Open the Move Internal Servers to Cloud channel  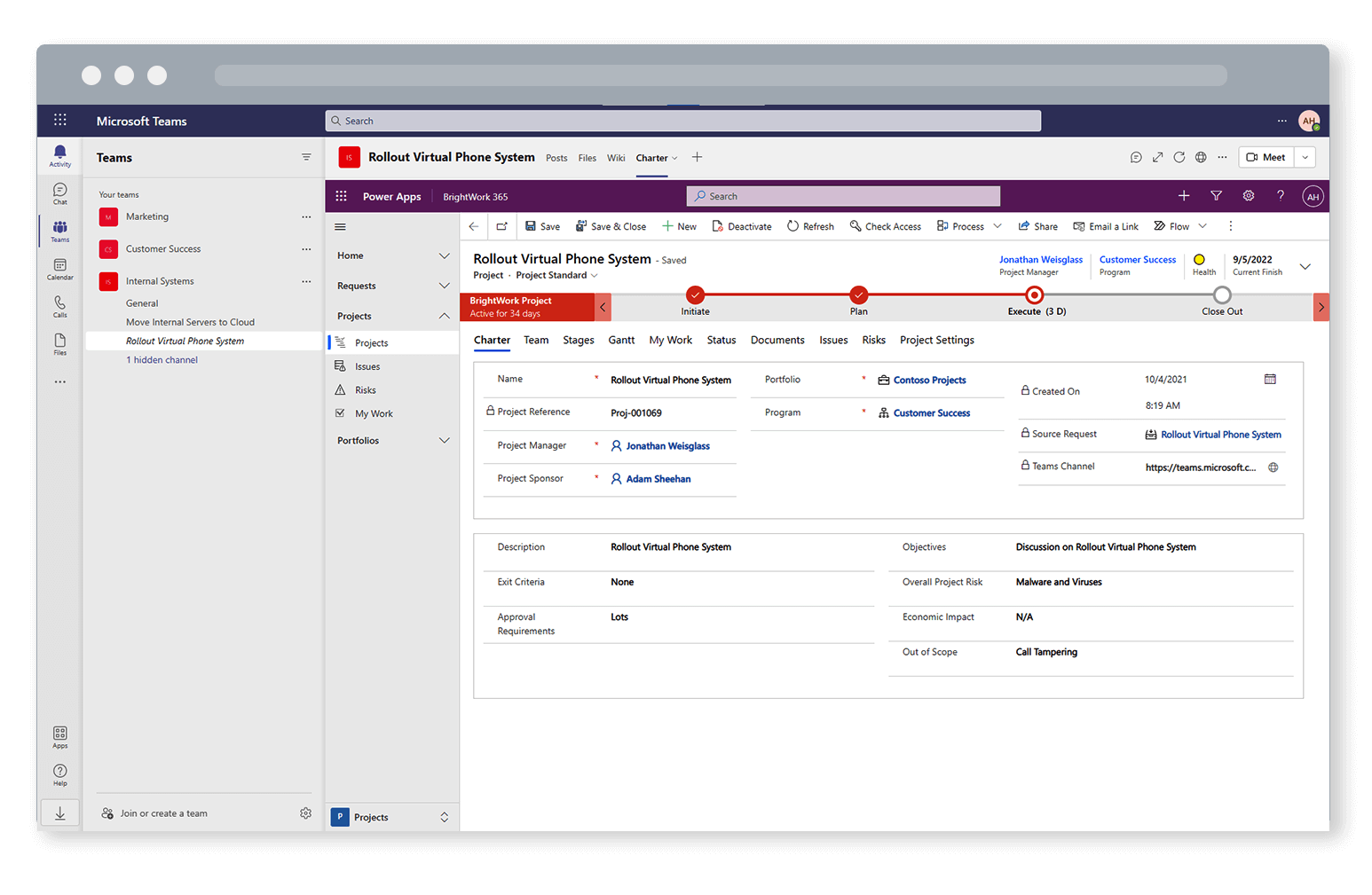[x=190, y=322]
